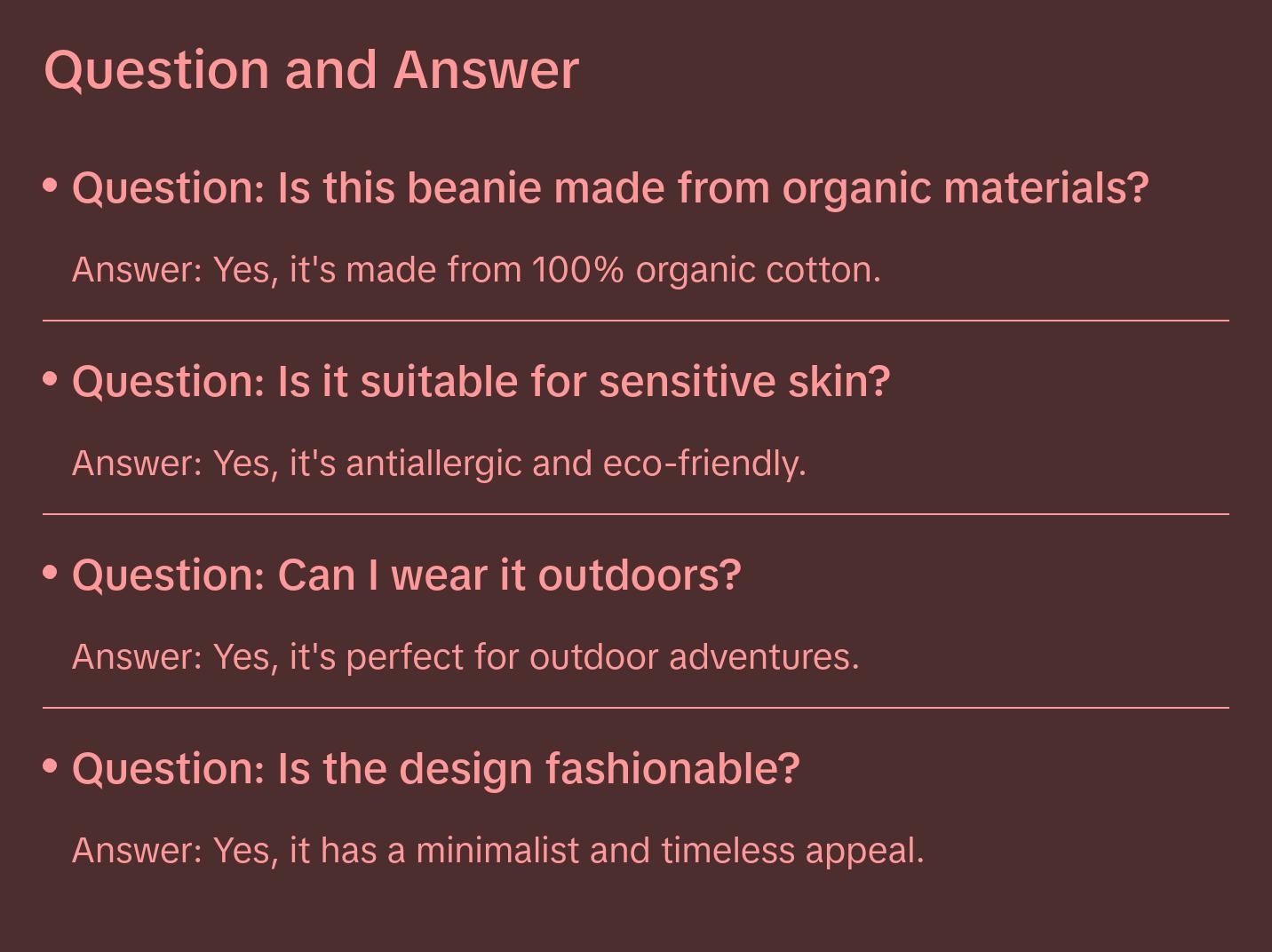Click the bullet beside the outdoors question

click(x=51, y=573)
